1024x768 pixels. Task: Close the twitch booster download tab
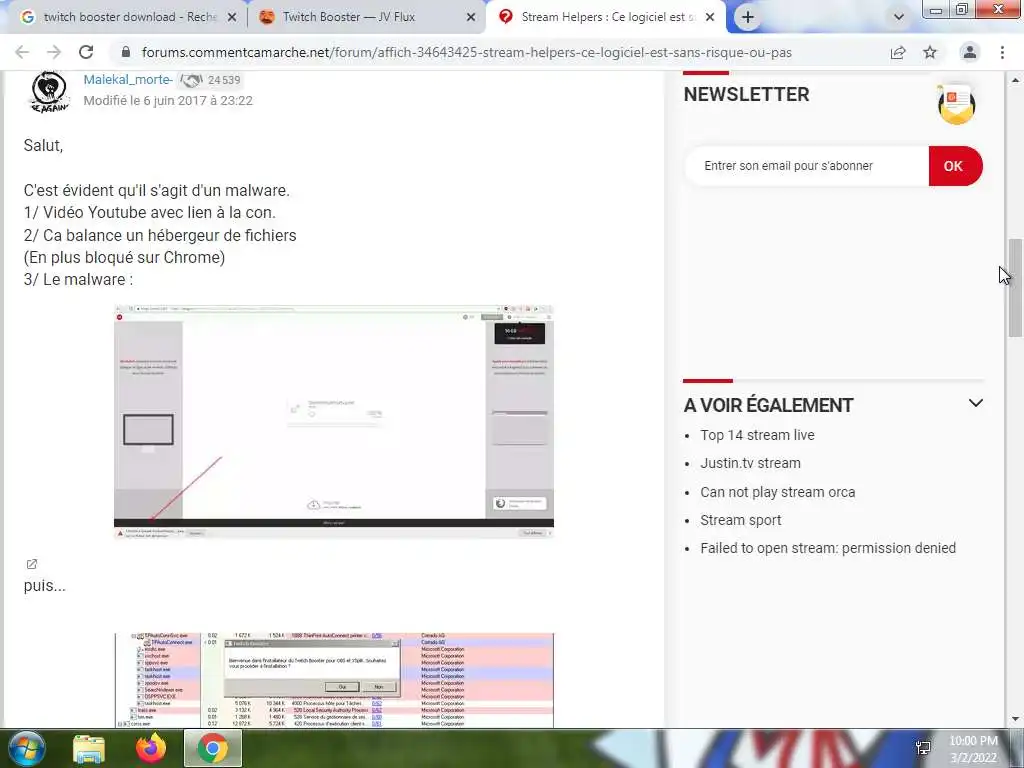click(232, 18)
